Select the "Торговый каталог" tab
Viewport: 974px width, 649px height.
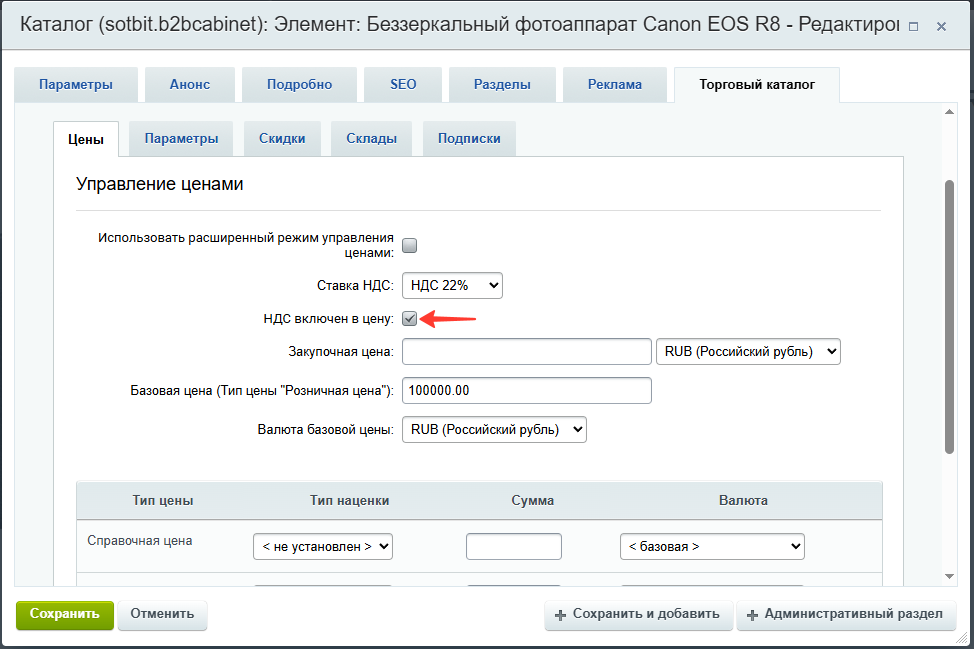coord(757,84)
